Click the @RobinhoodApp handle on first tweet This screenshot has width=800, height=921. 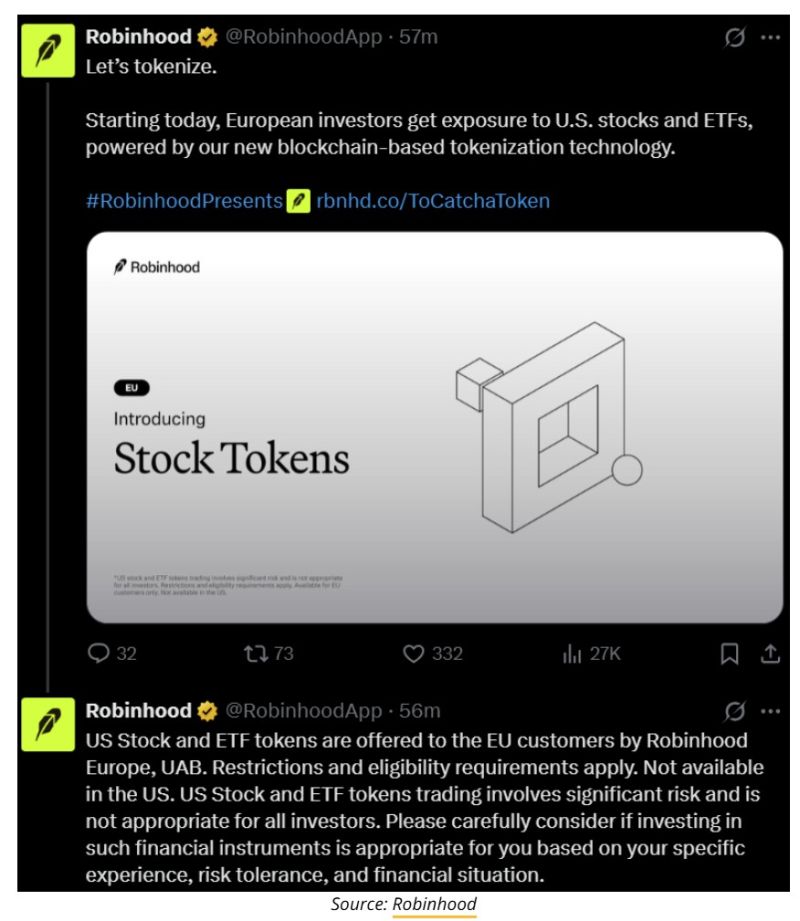coord(303,38)
